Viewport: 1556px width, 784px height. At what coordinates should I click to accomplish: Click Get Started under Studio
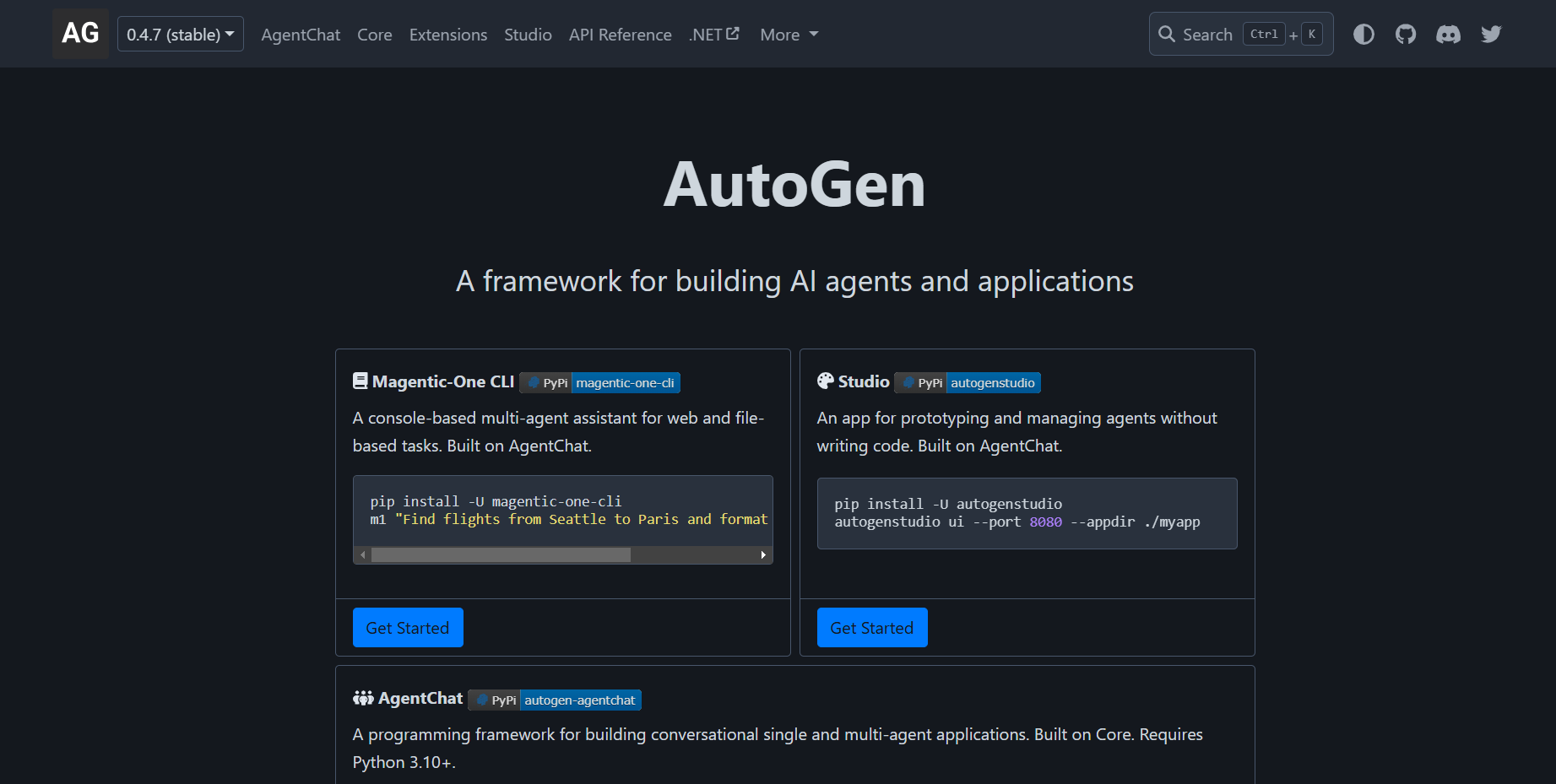pyautogui.click(x=872, y=627)
